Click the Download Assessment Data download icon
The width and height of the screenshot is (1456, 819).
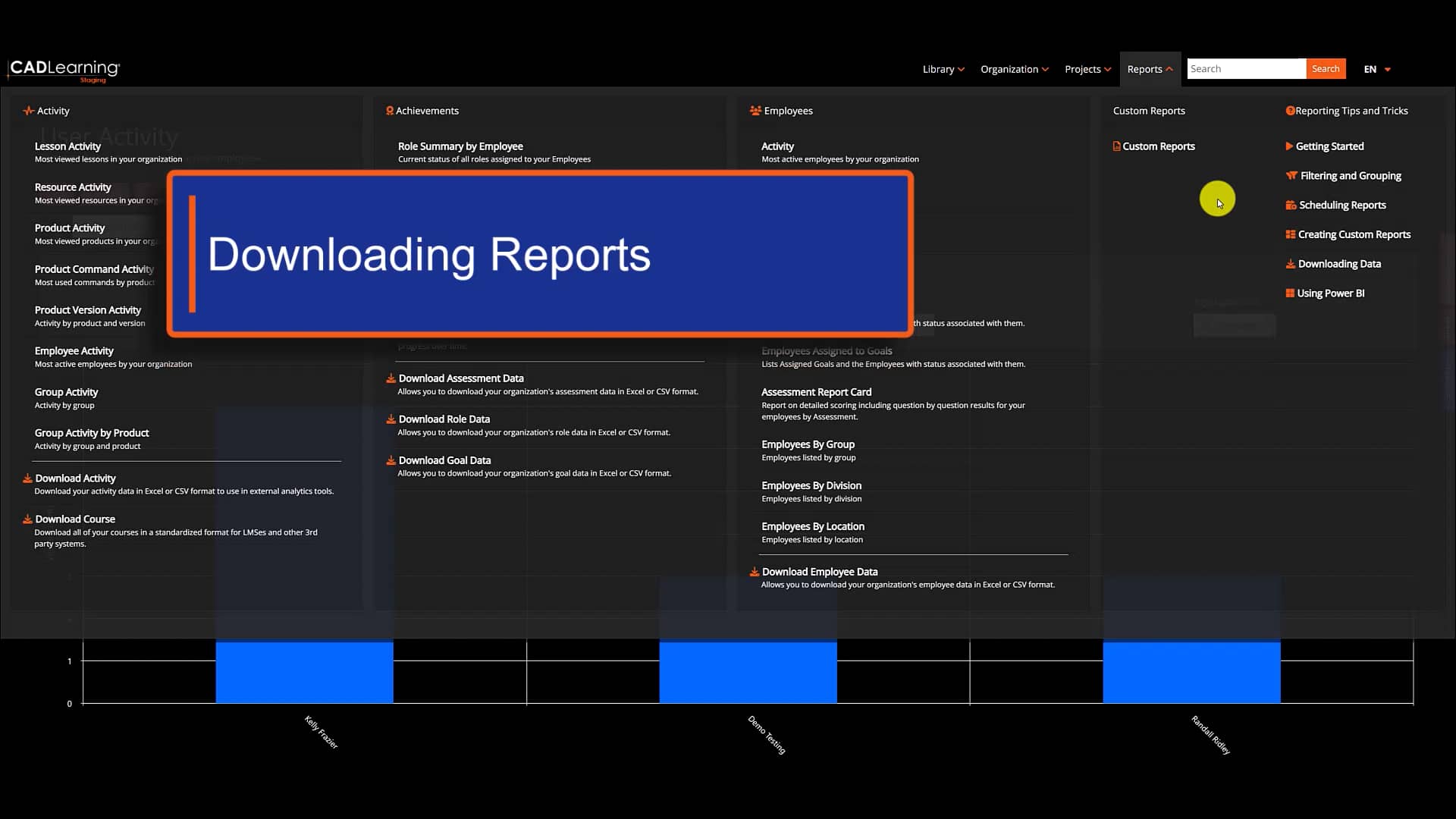(x=391, y=378)
